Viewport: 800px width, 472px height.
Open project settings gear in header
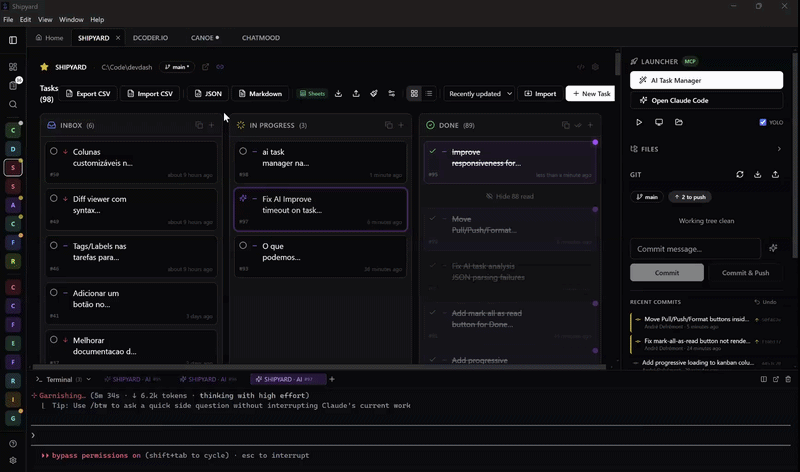coord(595,67)
